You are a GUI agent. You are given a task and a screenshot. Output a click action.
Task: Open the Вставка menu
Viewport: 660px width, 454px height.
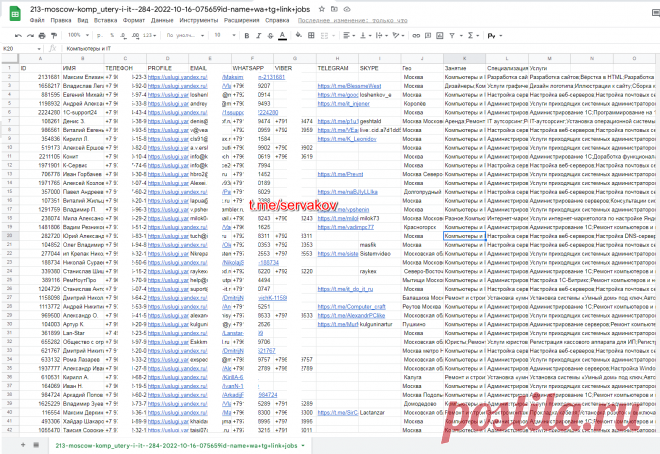105,20
